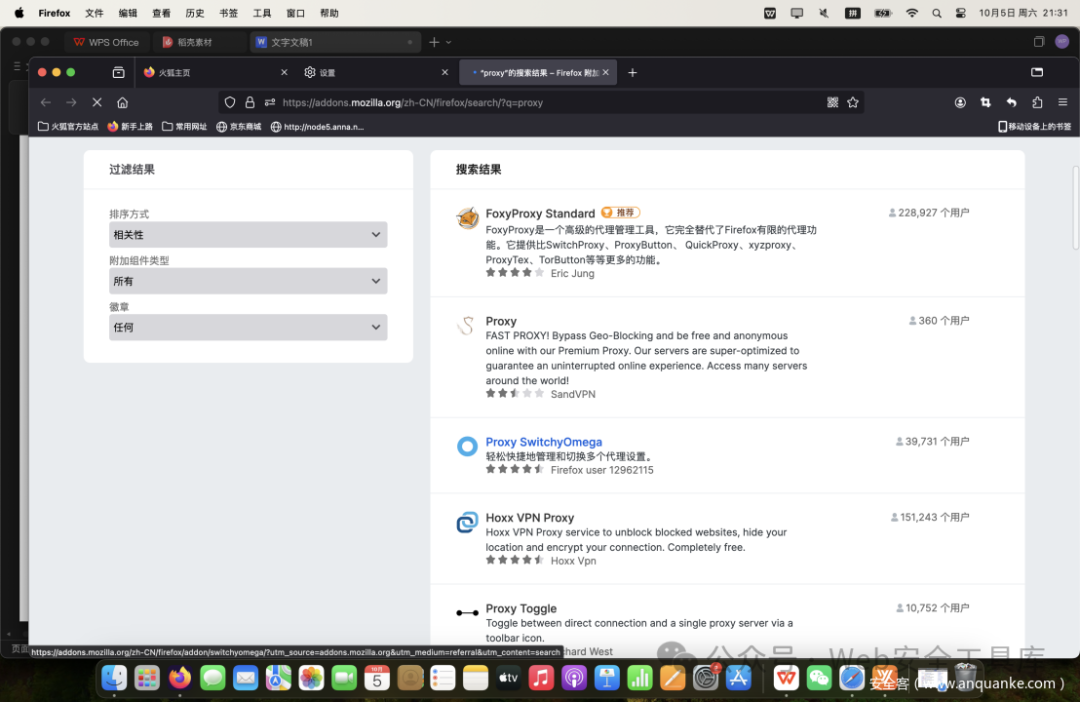The height and width of the screenshot is (702, 1080).
Task: Expand WPS tab list chevron beside plus
Action: [448, 42]
